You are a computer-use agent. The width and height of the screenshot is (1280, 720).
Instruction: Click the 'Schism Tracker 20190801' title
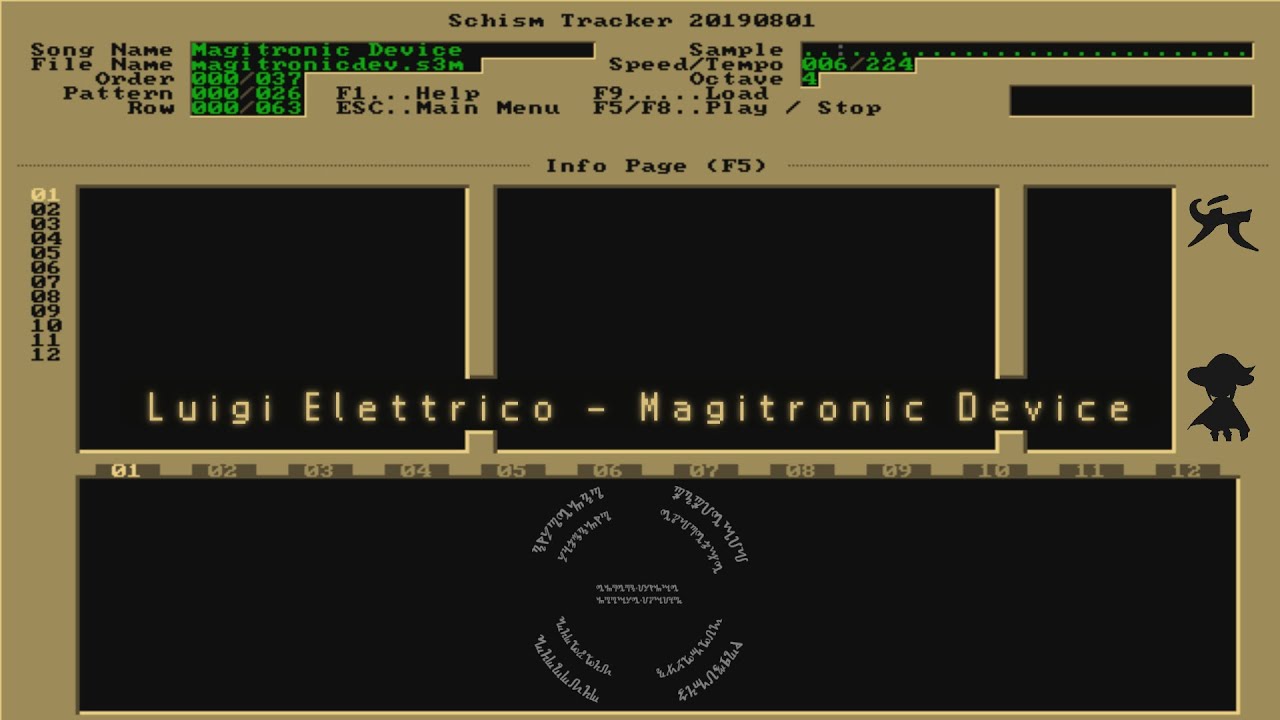[631, 21]
